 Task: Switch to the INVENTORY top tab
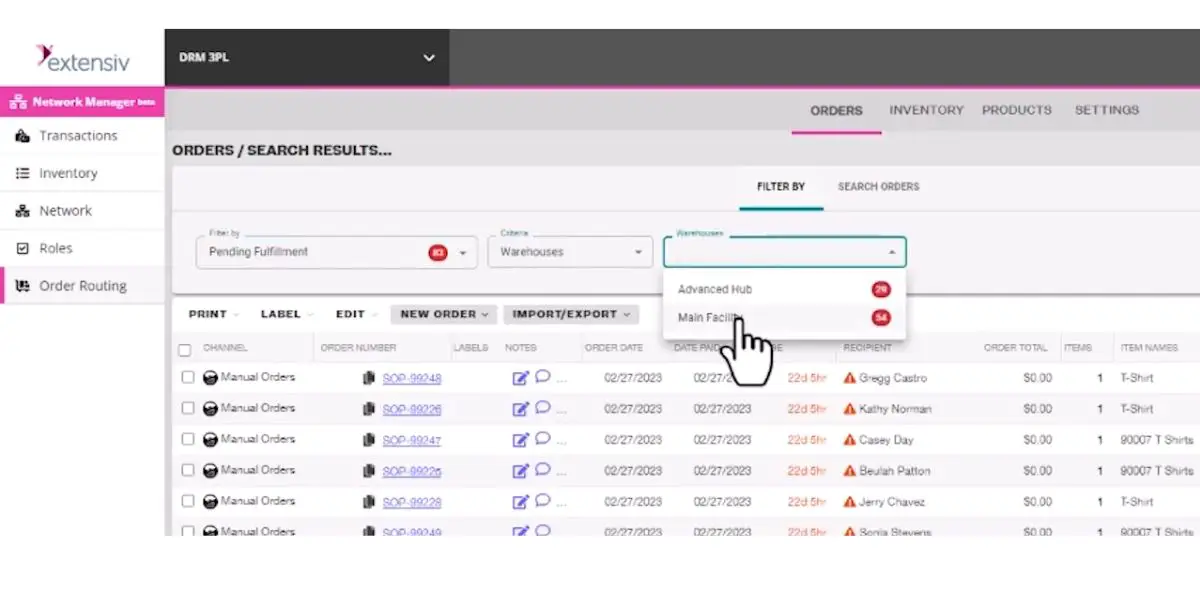pyautogui.click(x=926, y=110)
